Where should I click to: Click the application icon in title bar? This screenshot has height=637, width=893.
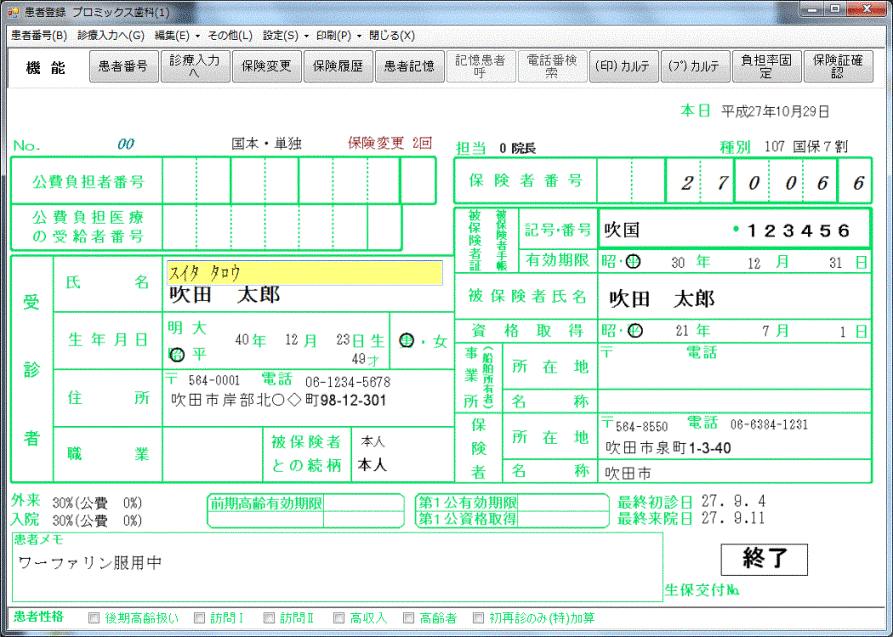pos(13,11)
